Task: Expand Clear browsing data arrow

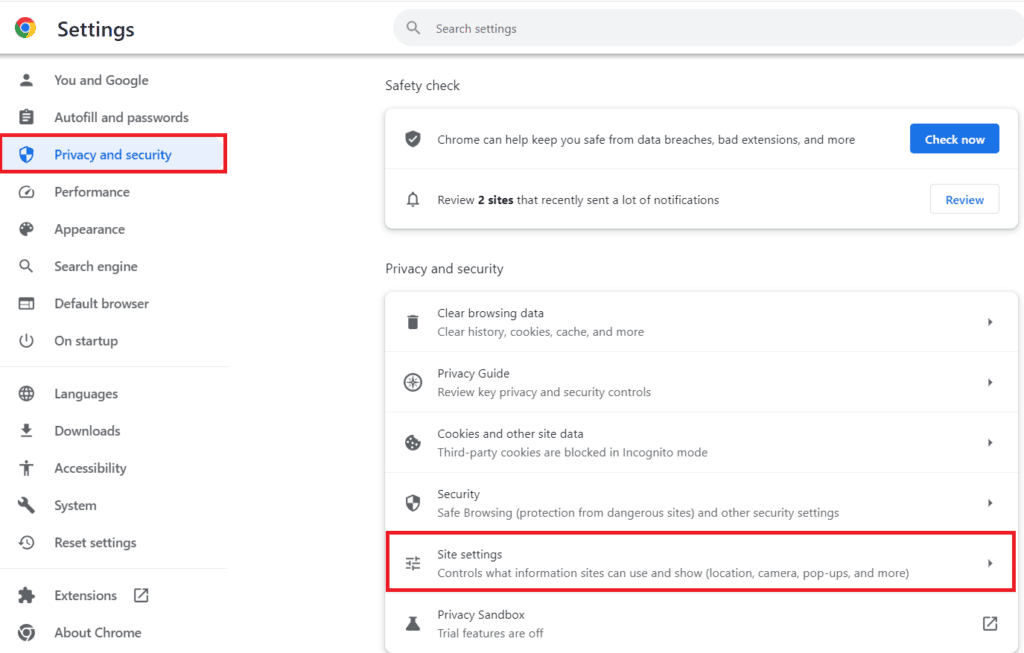Action: [x=990, y=322]
